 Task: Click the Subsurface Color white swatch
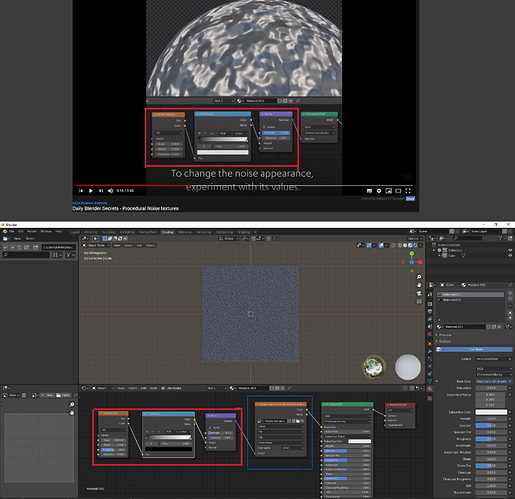click(491, 412)
